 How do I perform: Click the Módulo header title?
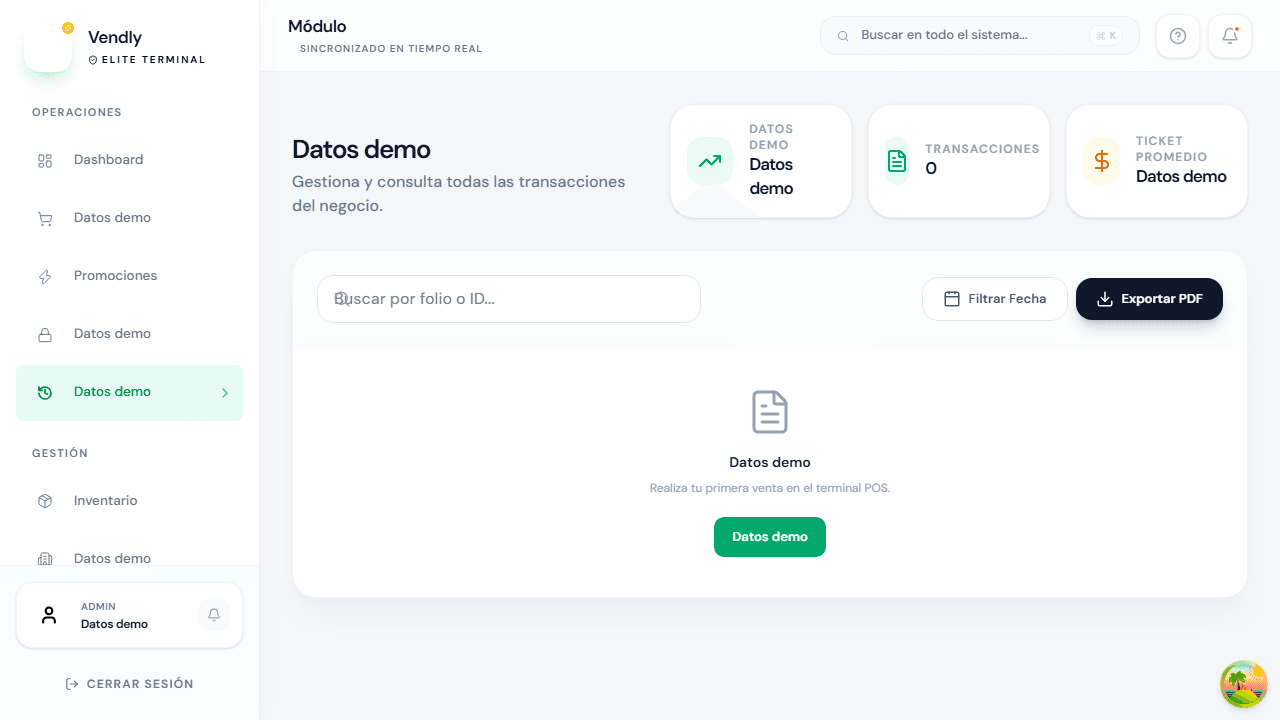317,27
